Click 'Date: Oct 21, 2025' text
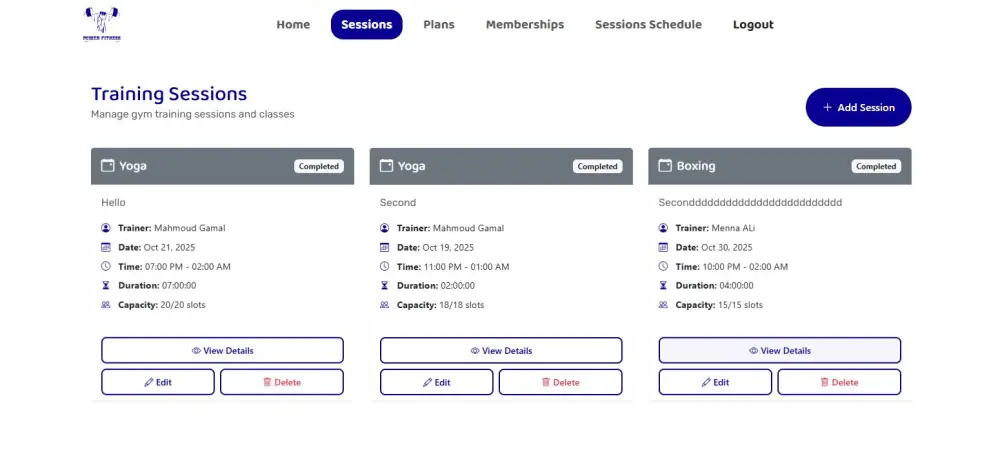 [x=157, y=247]
